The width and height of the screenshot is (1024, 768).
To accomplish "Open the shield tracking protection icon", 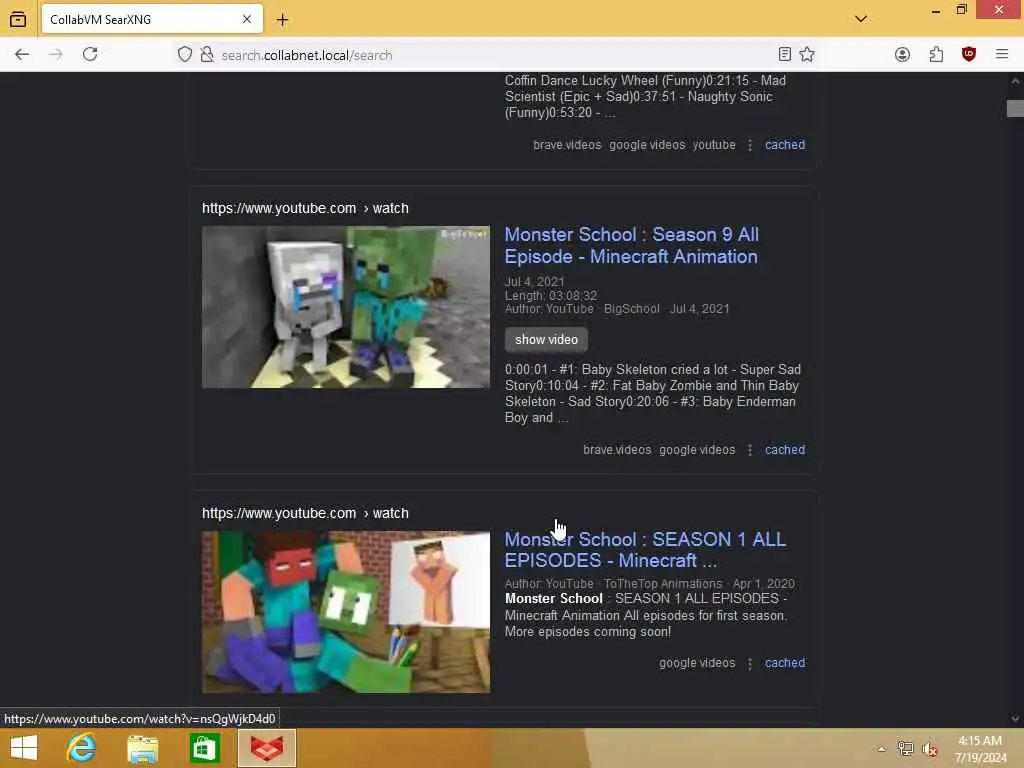I will (185, 55).
